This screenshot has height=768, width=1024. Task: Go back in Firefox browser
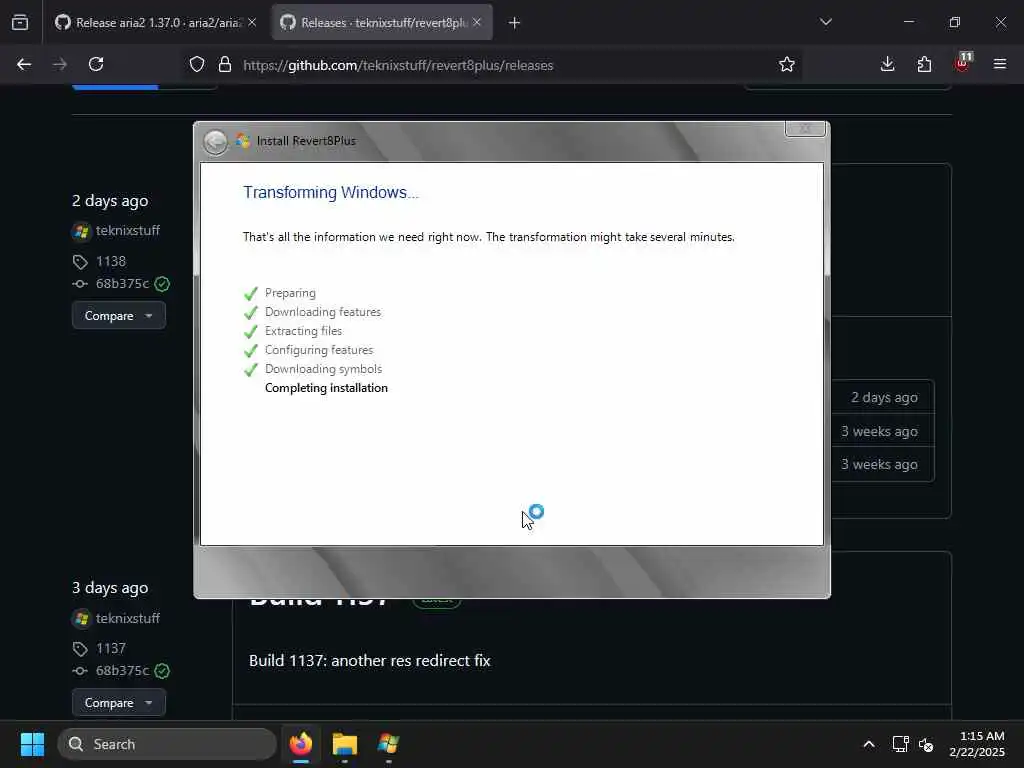[24, 64]
